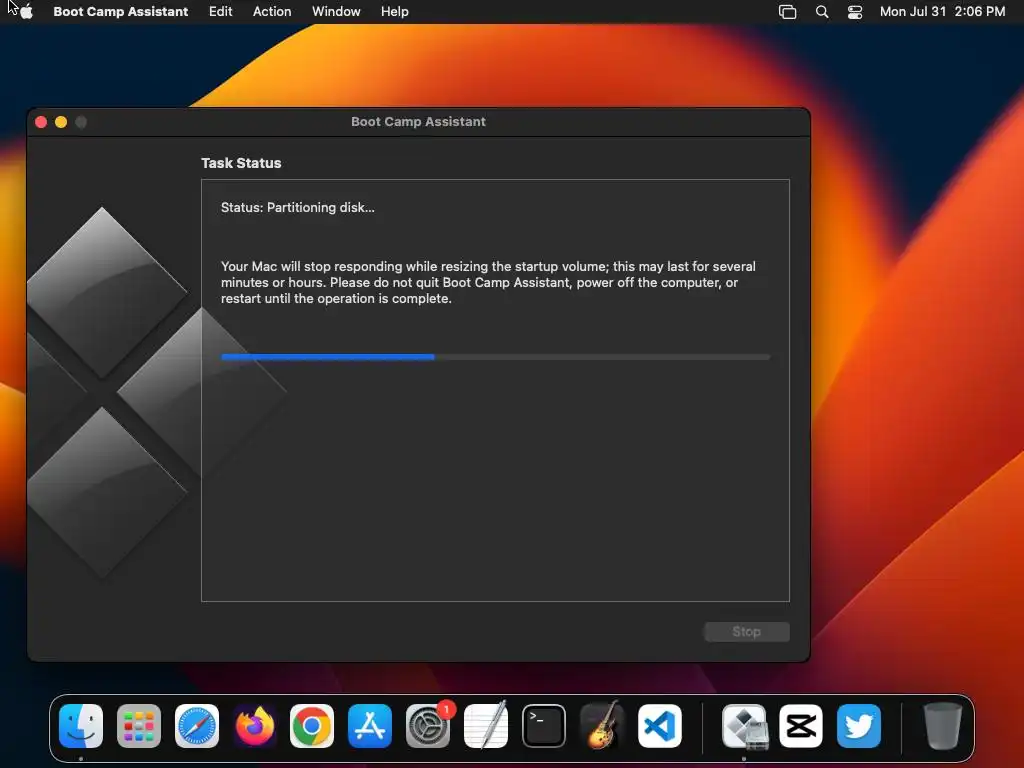Click the Task Status heading
This screenshot has width=1024, height=768.
241,163
